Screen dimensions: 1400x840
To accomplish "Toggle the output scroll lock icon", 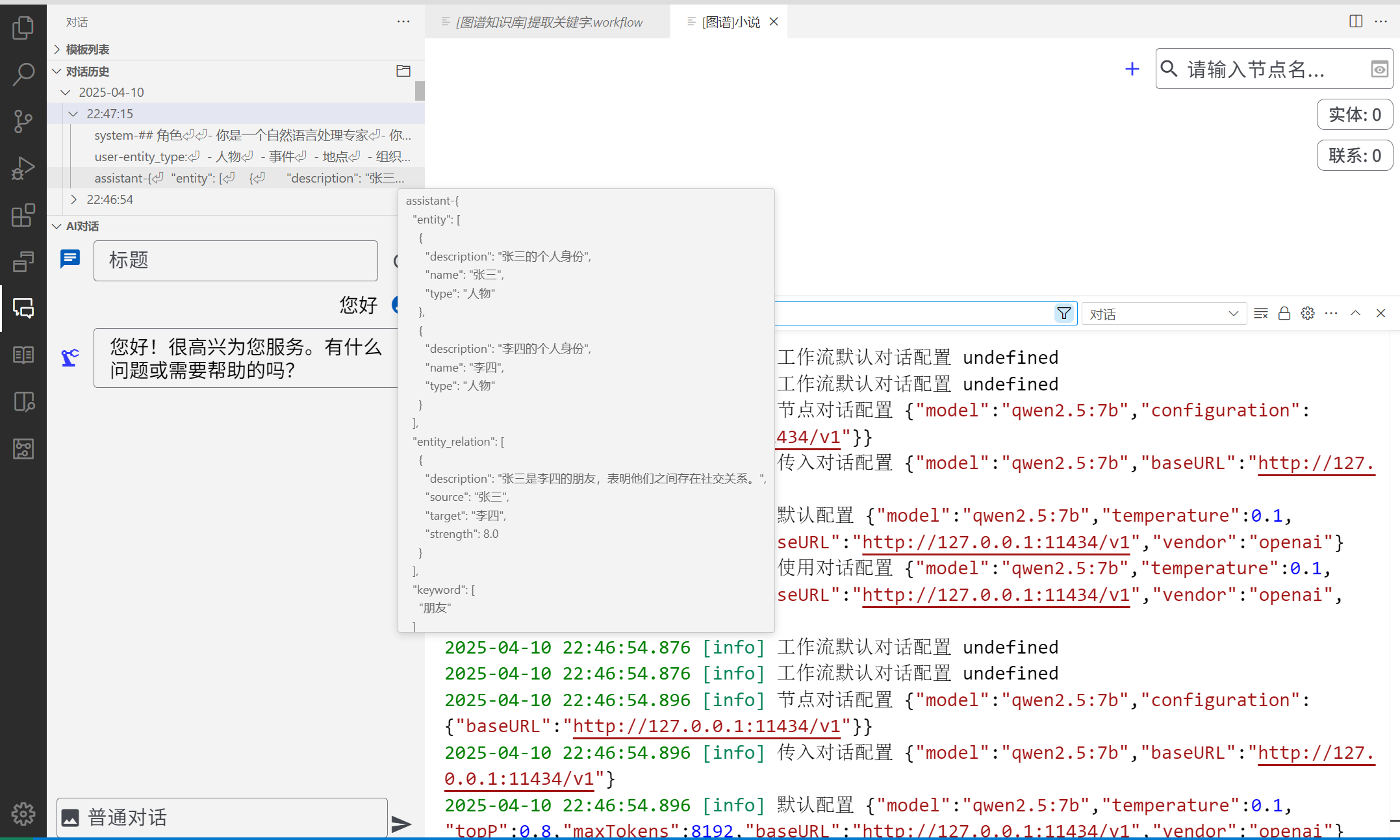I will point(1284,314).
